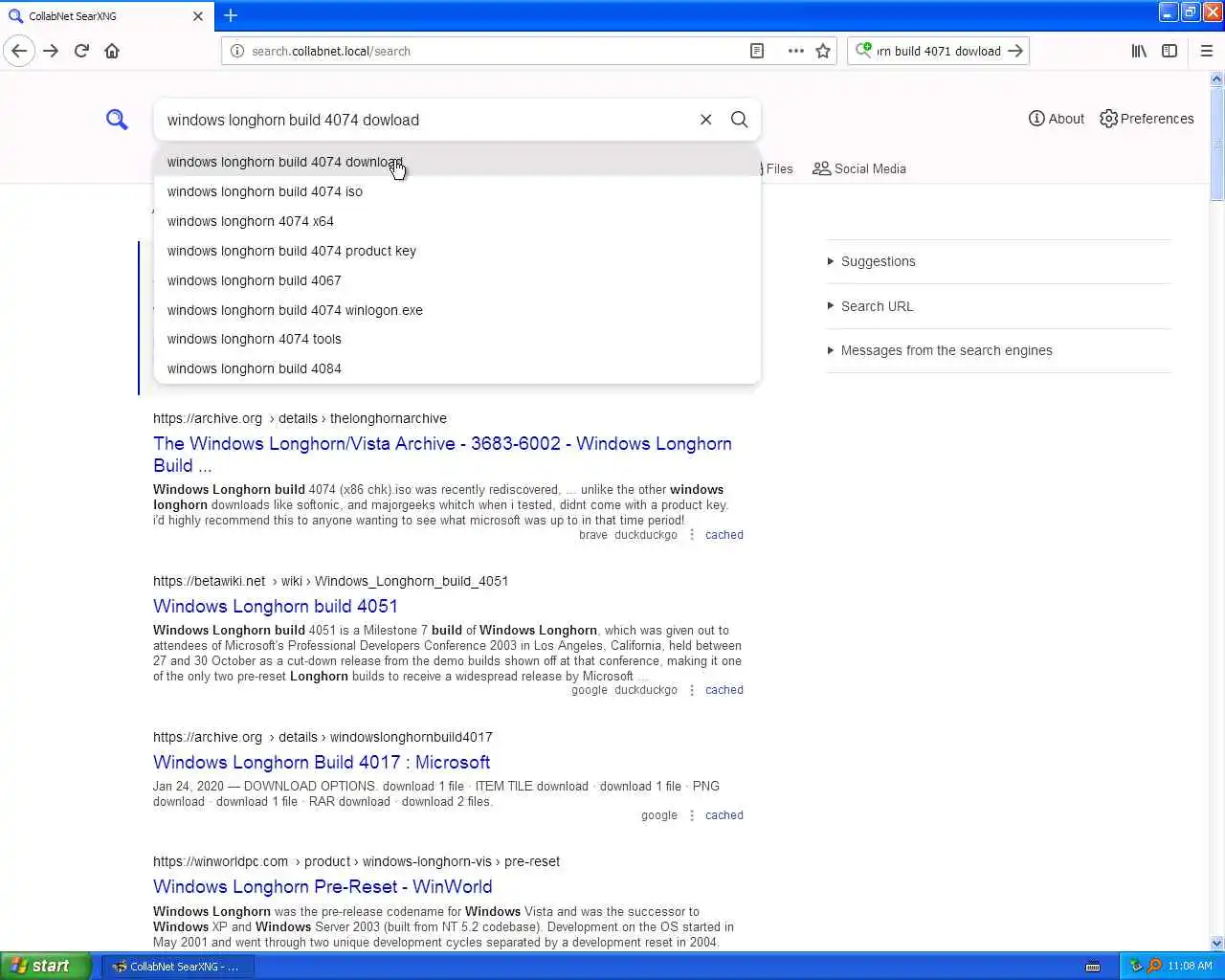Select suggestion 'windows longhorn build 4067'
The image size is (1225, 980).
coord(457,280)
